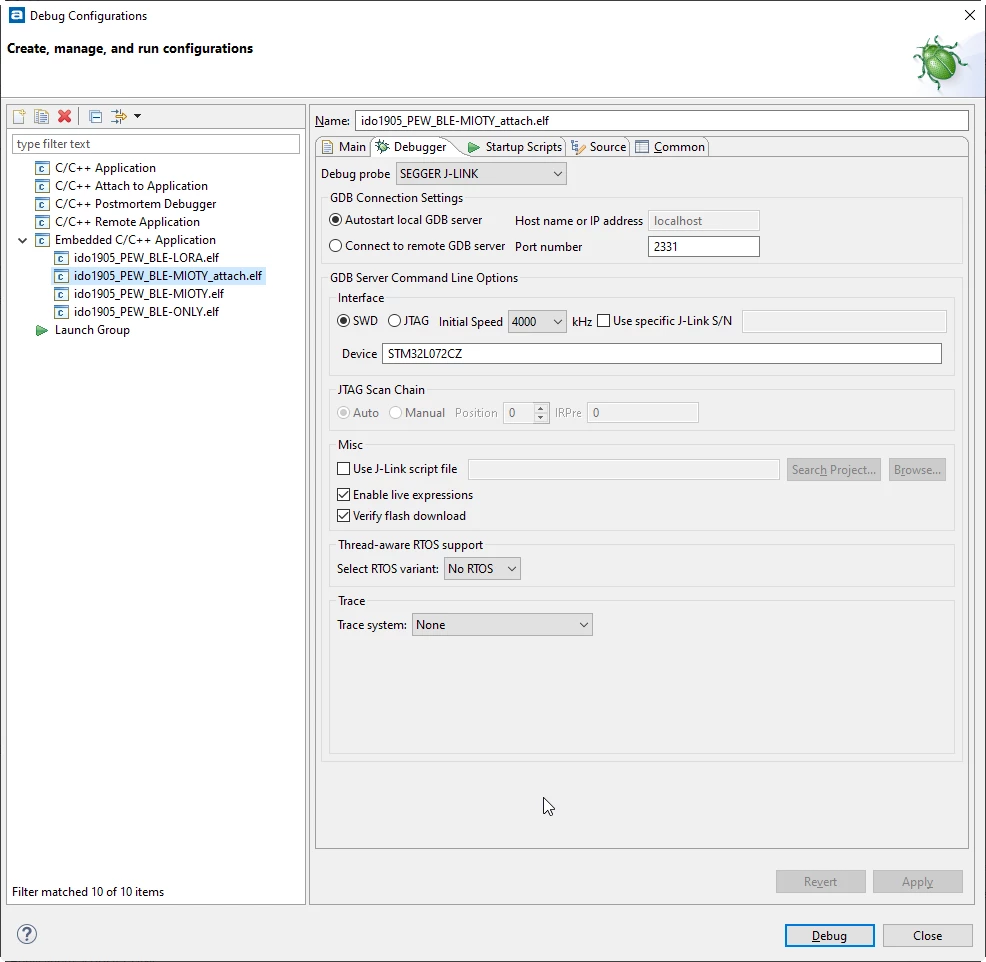Open the Debug probe dropdown
The width and height of the screenshot is (986, 962).
(481, 174)
